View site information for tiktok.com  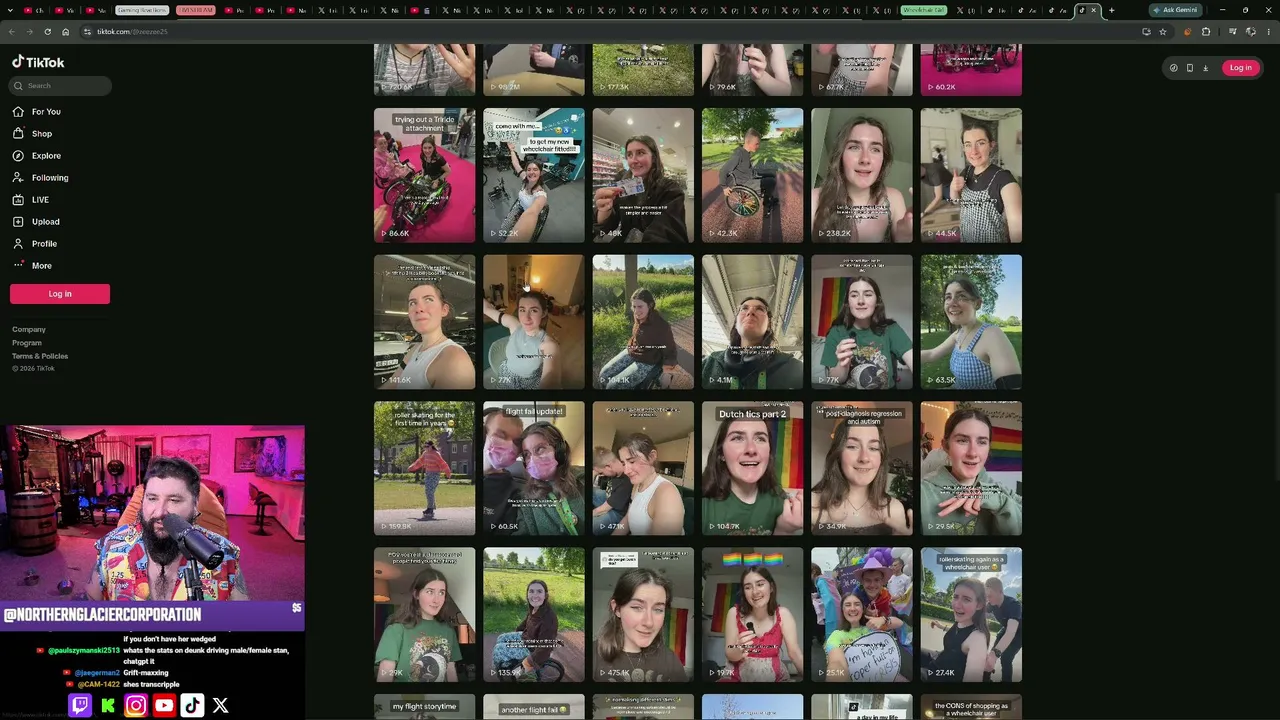pos(87,32)
